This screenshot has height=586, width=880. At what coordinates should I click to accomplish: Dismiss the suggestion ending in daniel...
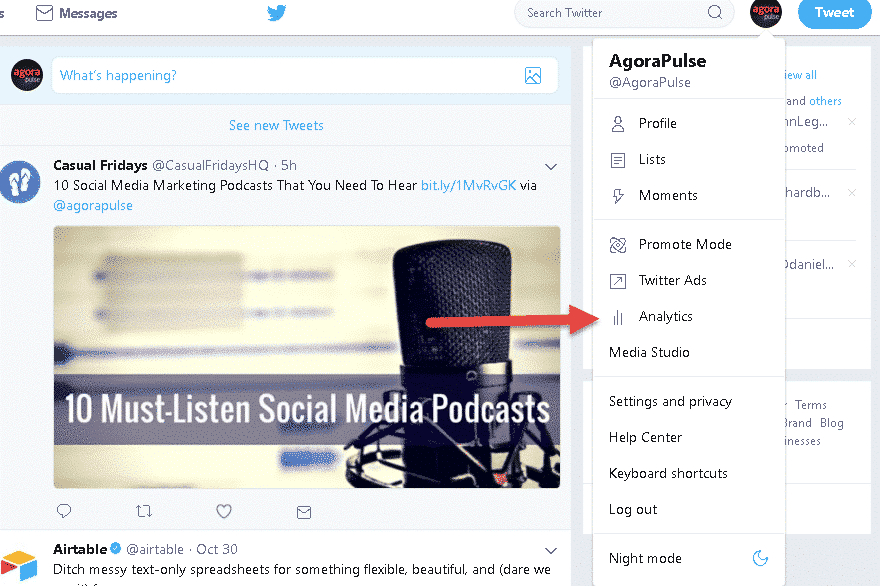[852, 264]
